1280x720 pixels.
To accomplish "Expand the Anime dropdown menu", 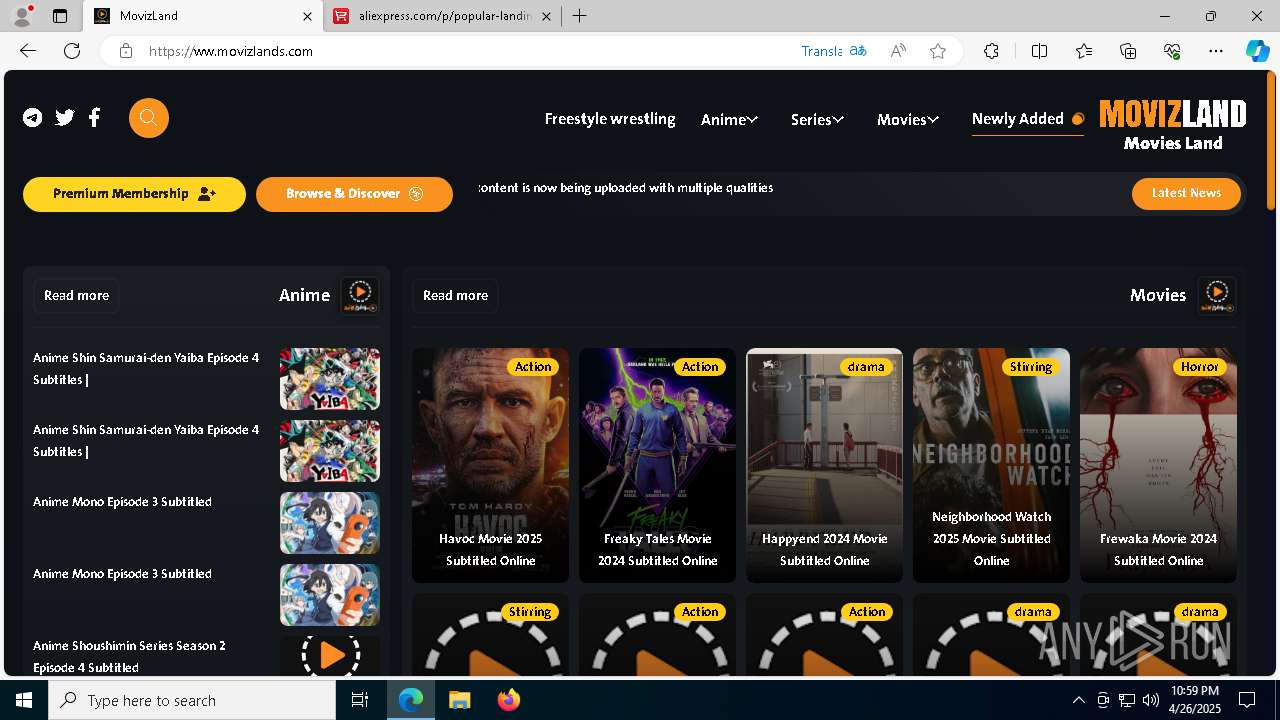I will 729,119.
